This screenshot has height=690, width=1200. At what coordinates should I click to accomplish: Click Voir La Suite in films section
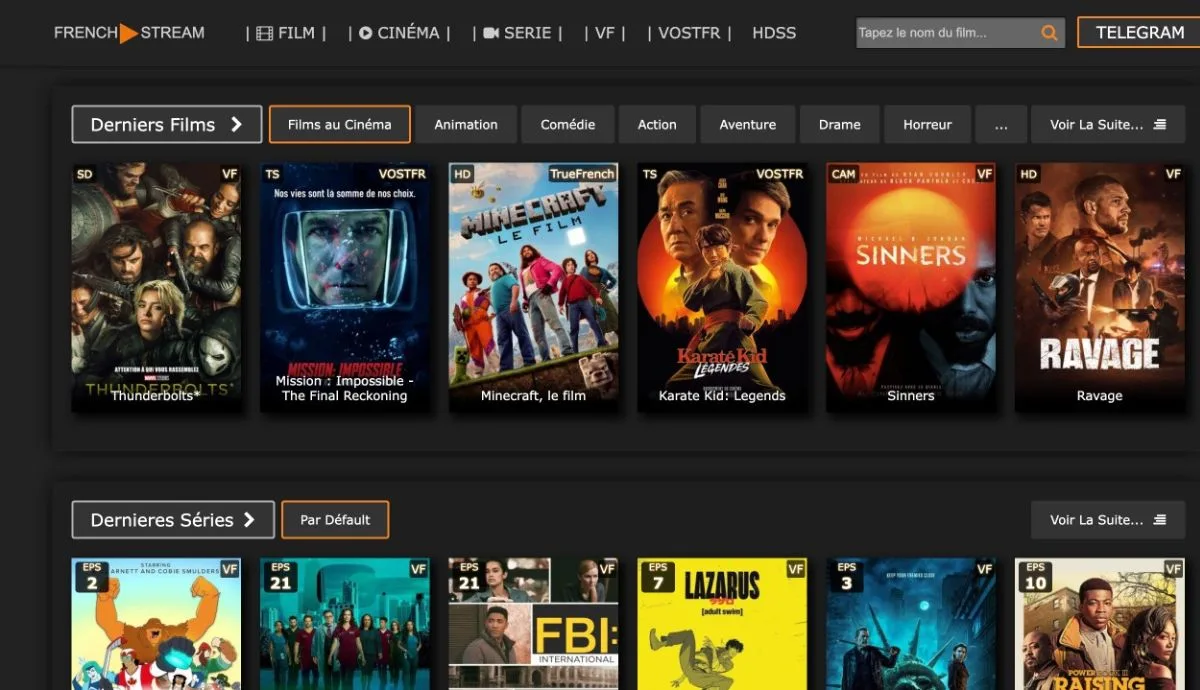coord(1107,125)
